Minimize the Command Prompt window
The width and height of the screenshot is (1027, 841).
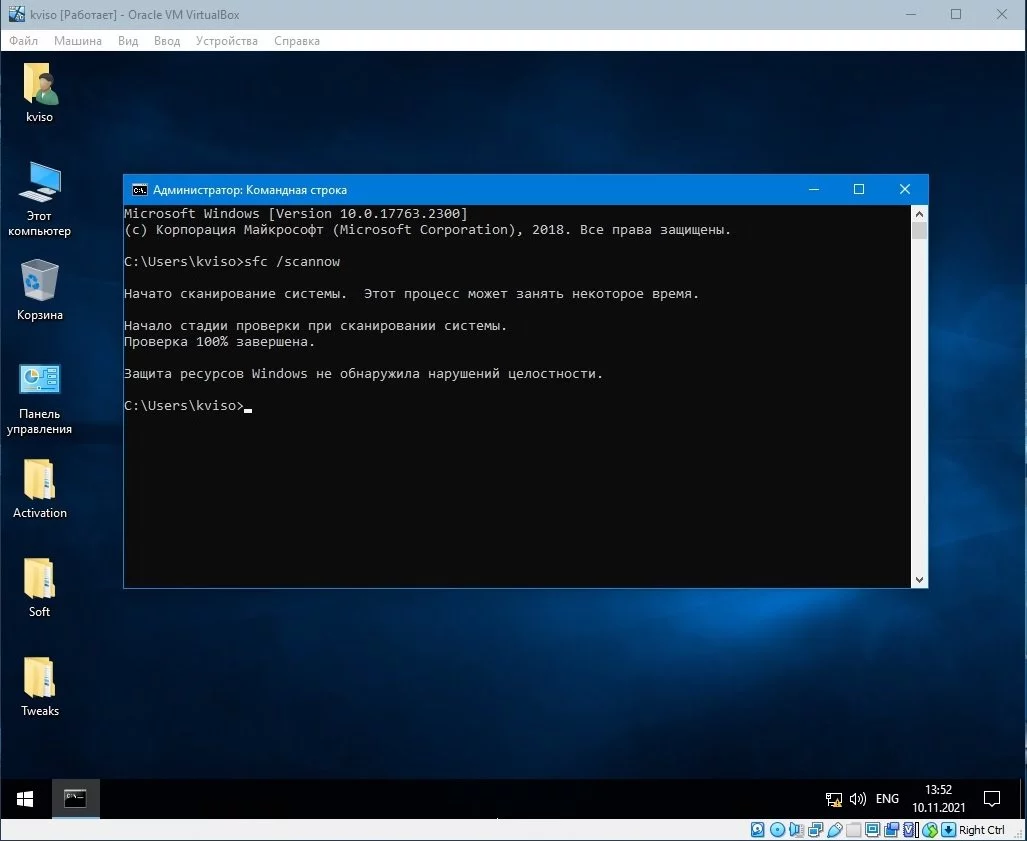pyautogui.click(x=814, y=189)
